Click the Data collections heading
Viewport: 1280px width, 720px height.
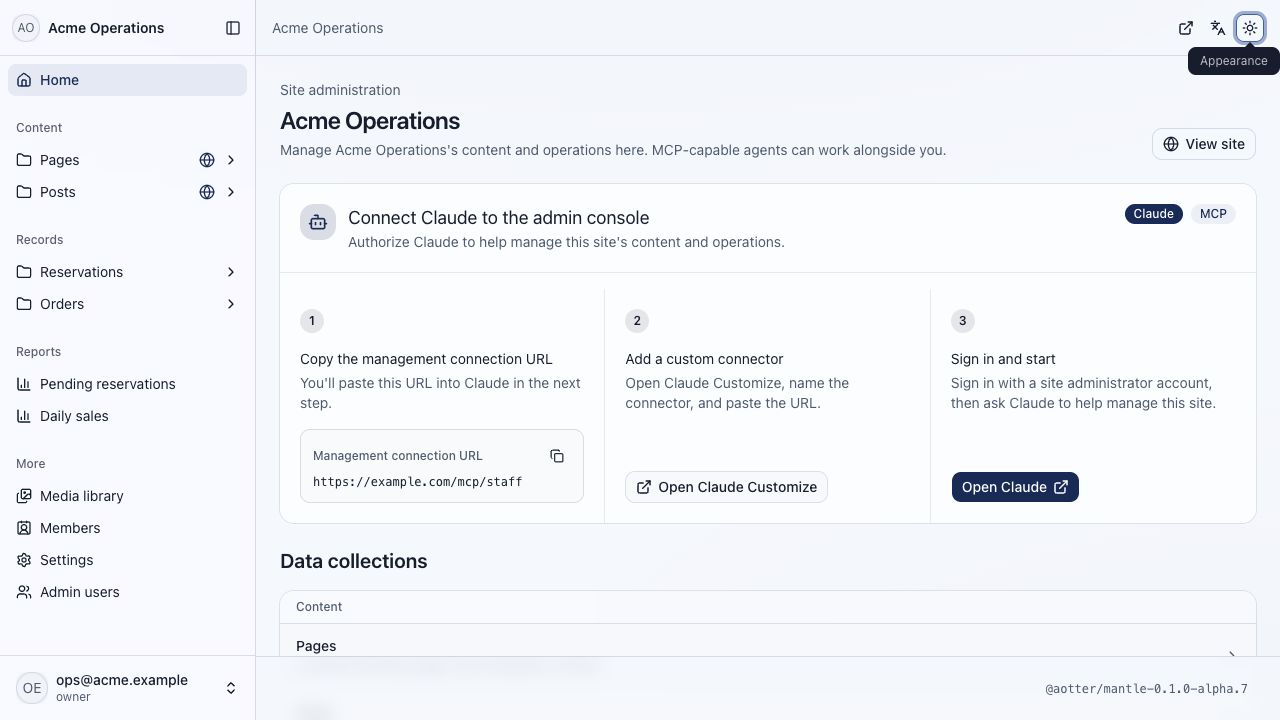[354, 561]
